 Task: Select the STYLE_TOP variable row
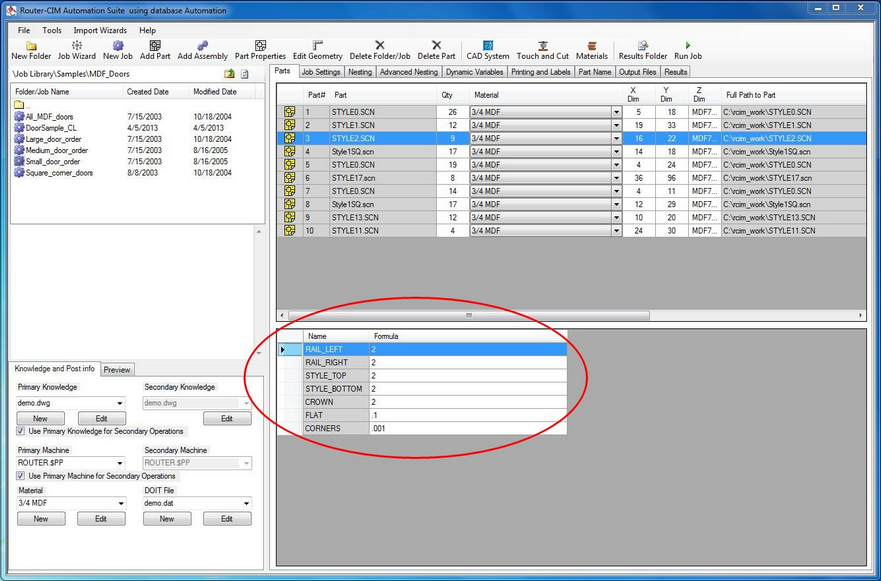coord(423,375)
